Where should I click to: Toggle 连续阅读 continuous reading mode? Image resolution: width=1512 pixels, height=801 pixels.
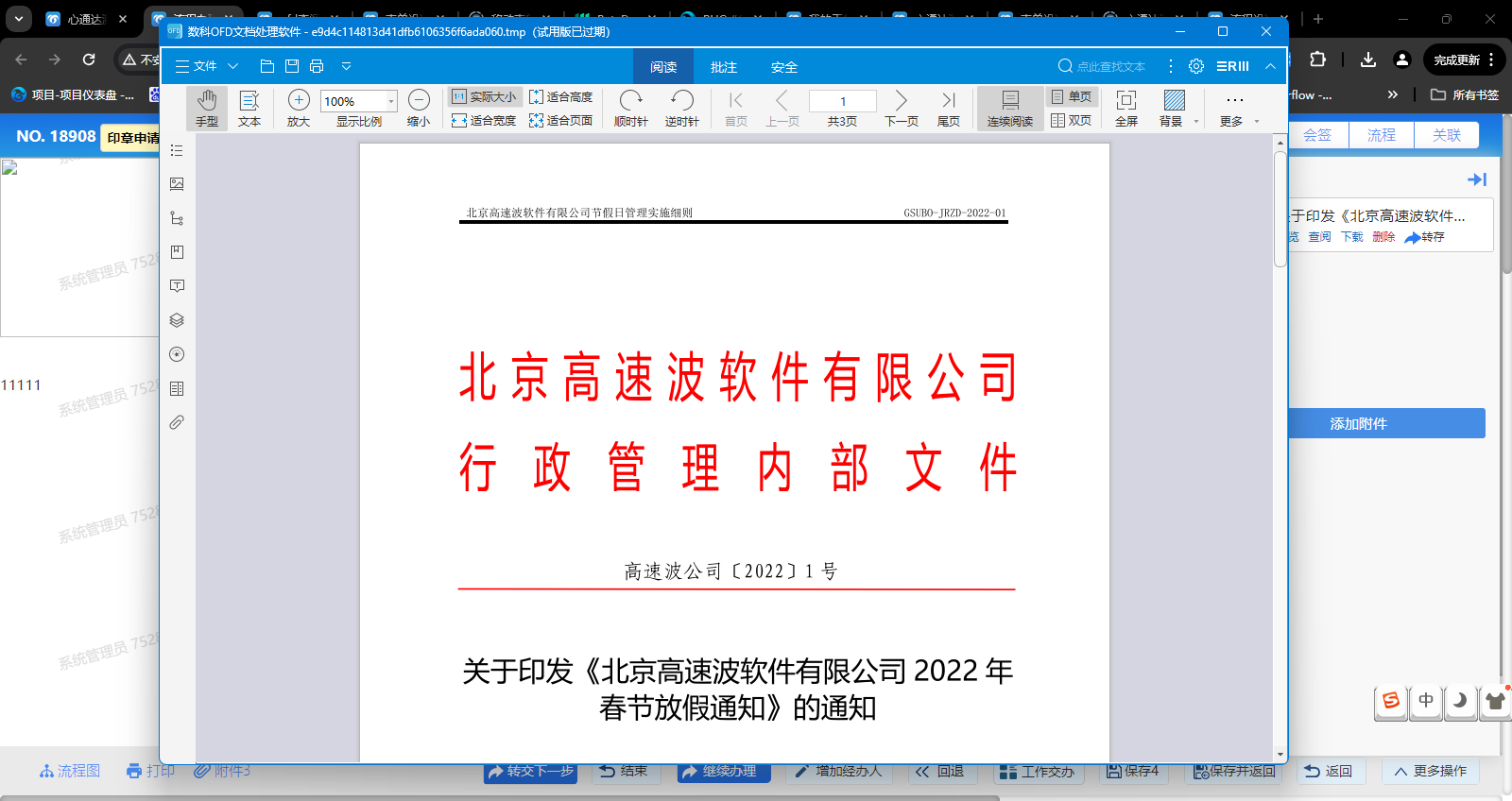point(1010,108)
